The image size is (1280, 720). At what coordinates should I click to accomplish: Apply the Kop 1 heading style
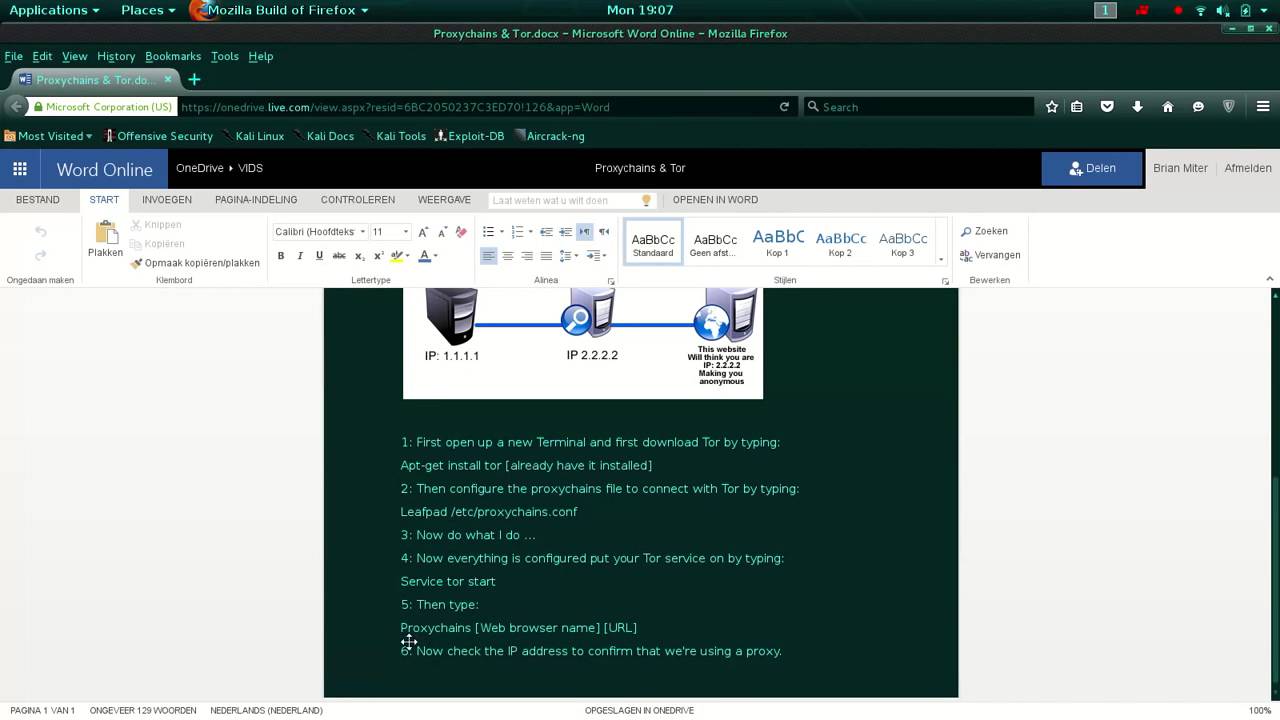777,241
